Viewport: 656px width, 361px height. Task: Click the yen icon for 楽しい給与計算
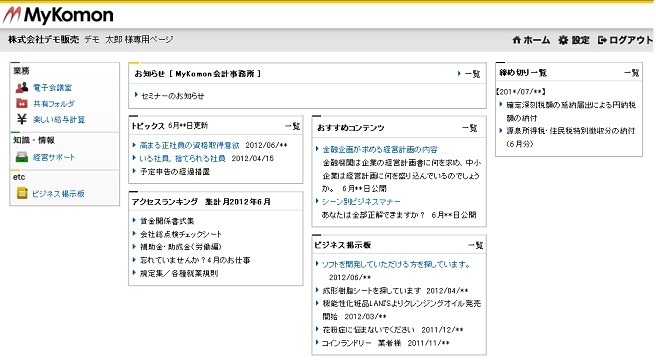click(x=22, y=119)
